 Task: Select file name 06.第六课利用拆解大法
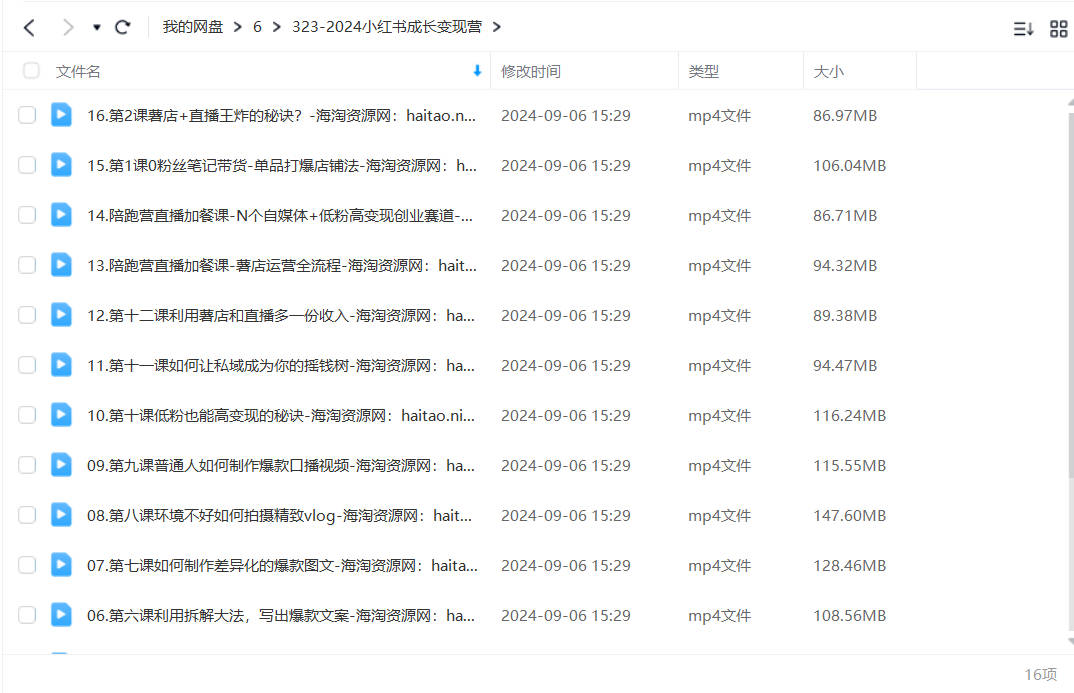[x=281, y=616]
